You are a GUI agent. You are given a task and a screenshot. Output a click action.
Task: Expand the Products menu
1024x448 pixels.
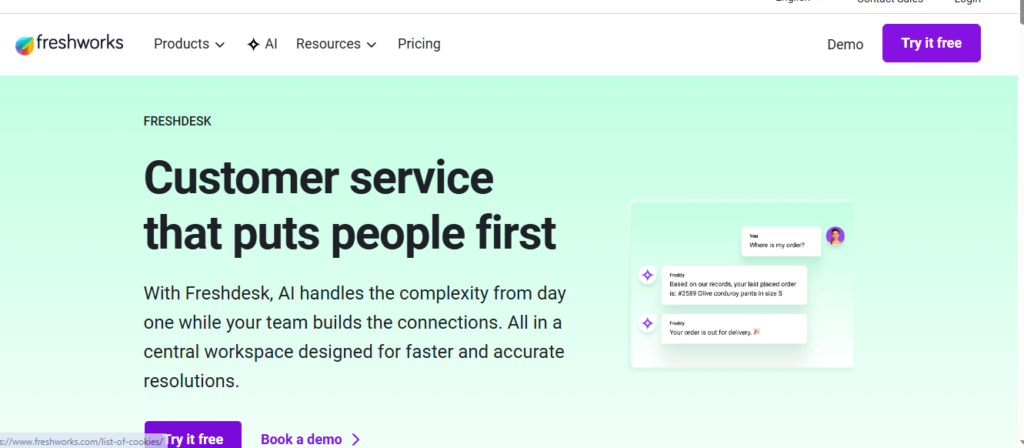coord(189,44)
